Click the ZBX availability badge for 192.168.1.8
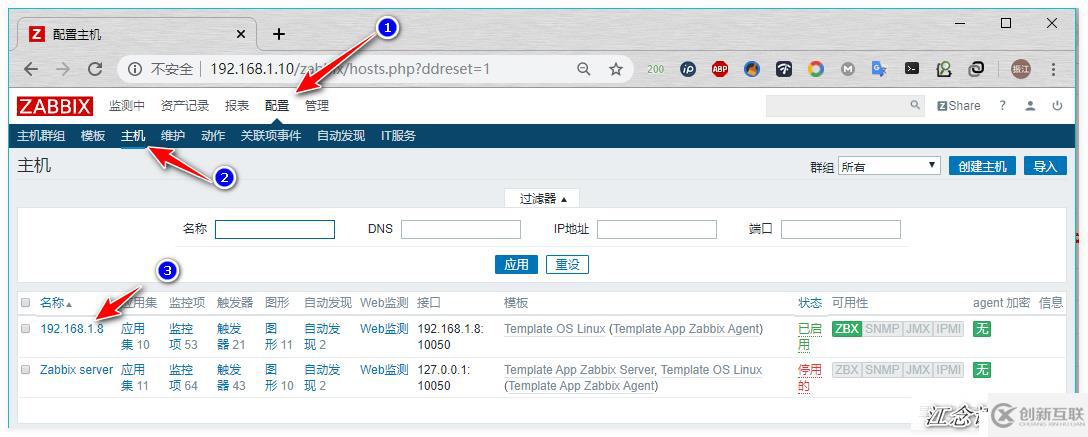Image resolution: width=1088 pixels, height=437 pixels. [847, 329]
